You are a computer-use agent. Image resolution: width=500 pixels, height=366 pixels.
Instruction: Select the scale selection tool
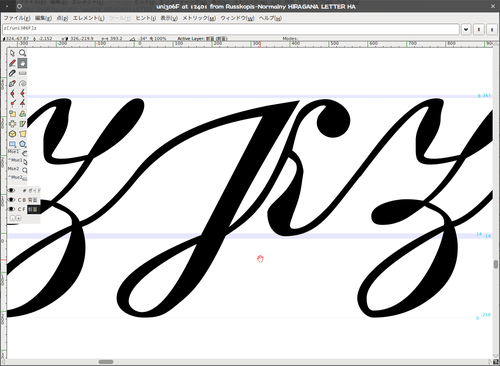click(12, 114)
